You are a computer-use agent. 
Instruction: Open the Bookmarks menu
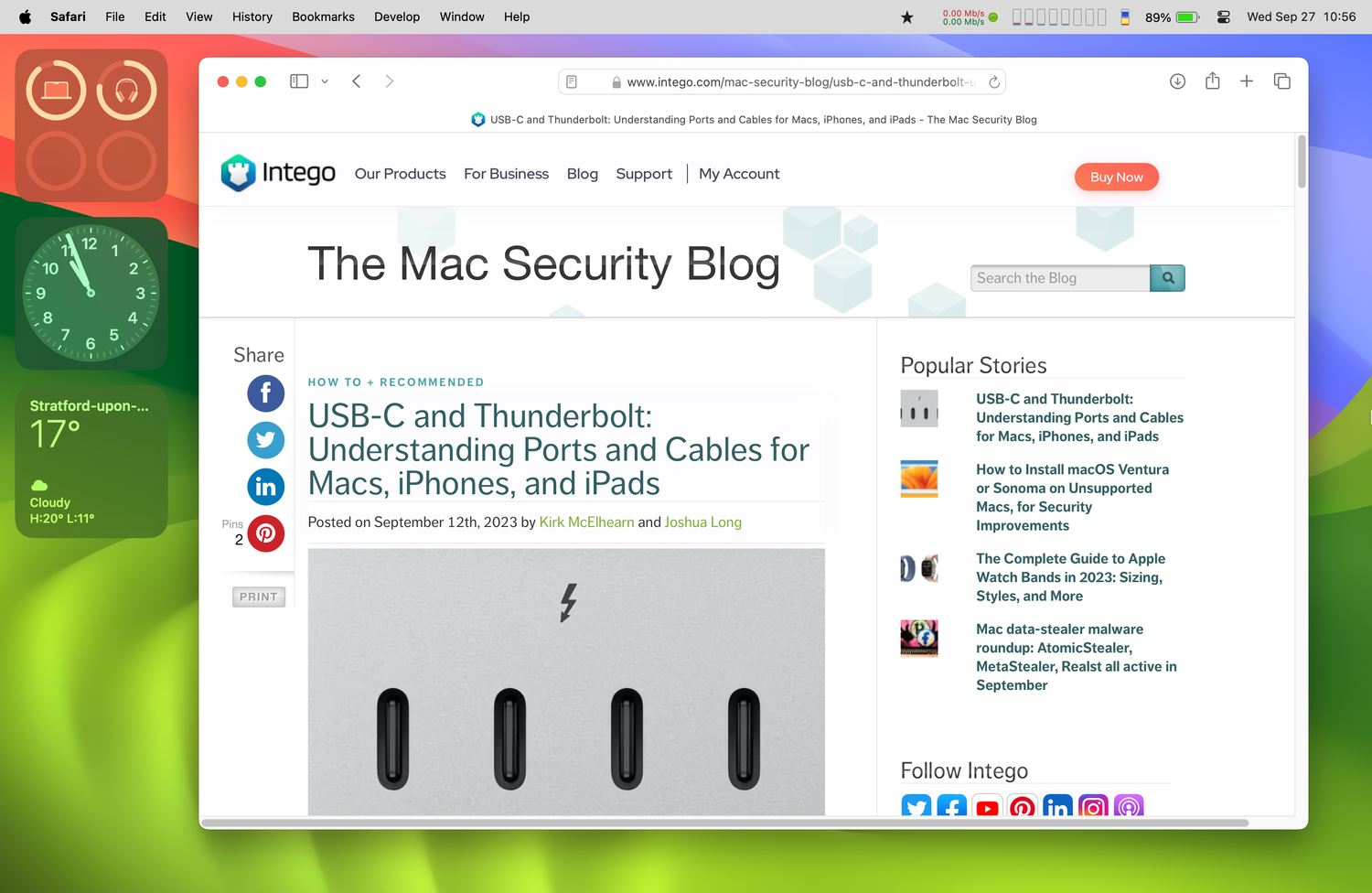[x=323, y=16]
